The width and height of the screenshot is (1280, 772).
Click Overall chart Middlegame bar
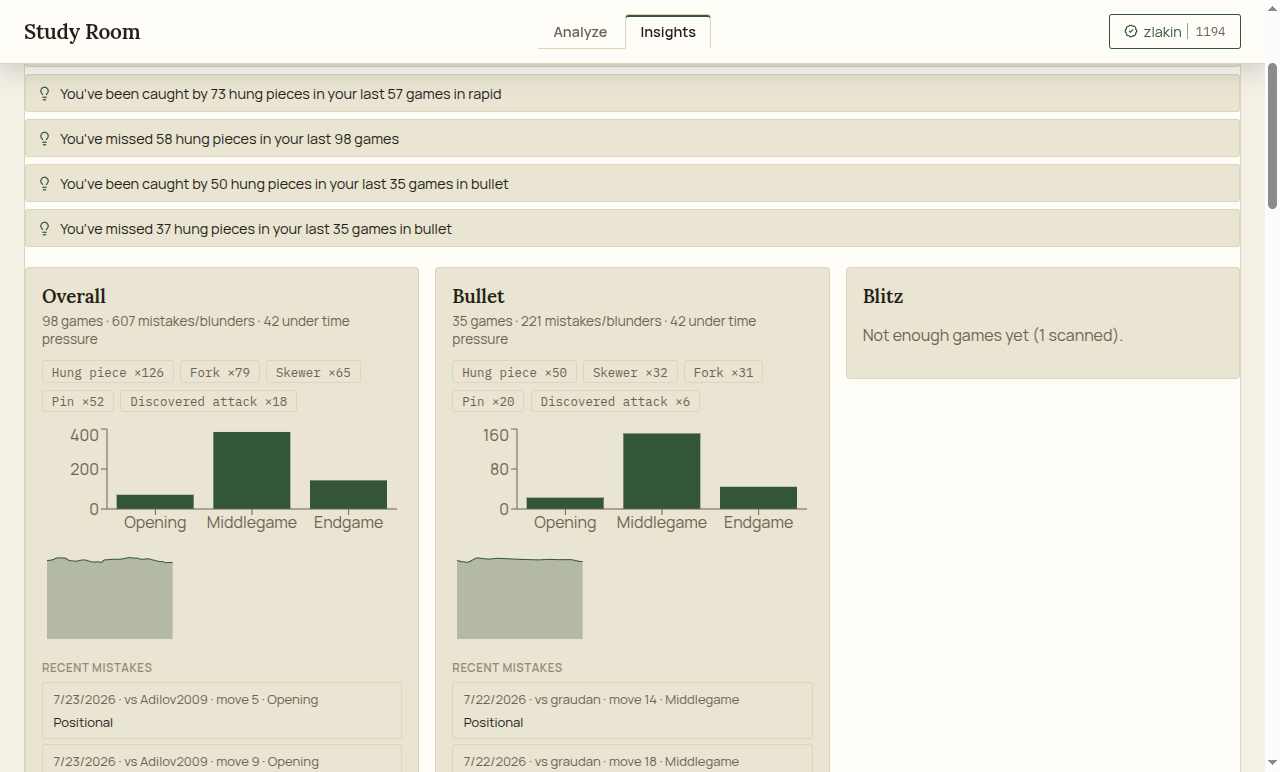(x=252, y=470)
